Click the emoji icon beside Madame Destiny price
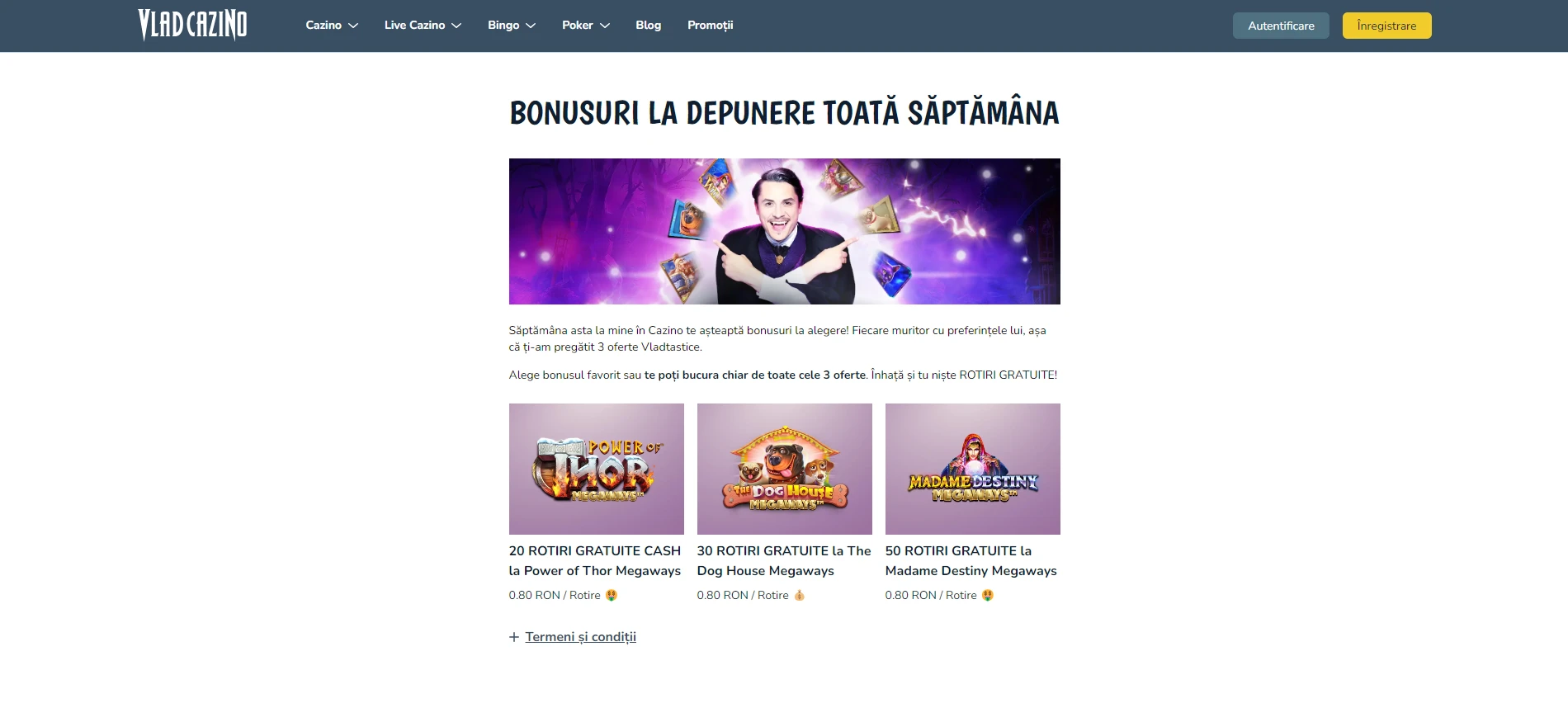This screenshot has height=722, width=1568. 988,595
